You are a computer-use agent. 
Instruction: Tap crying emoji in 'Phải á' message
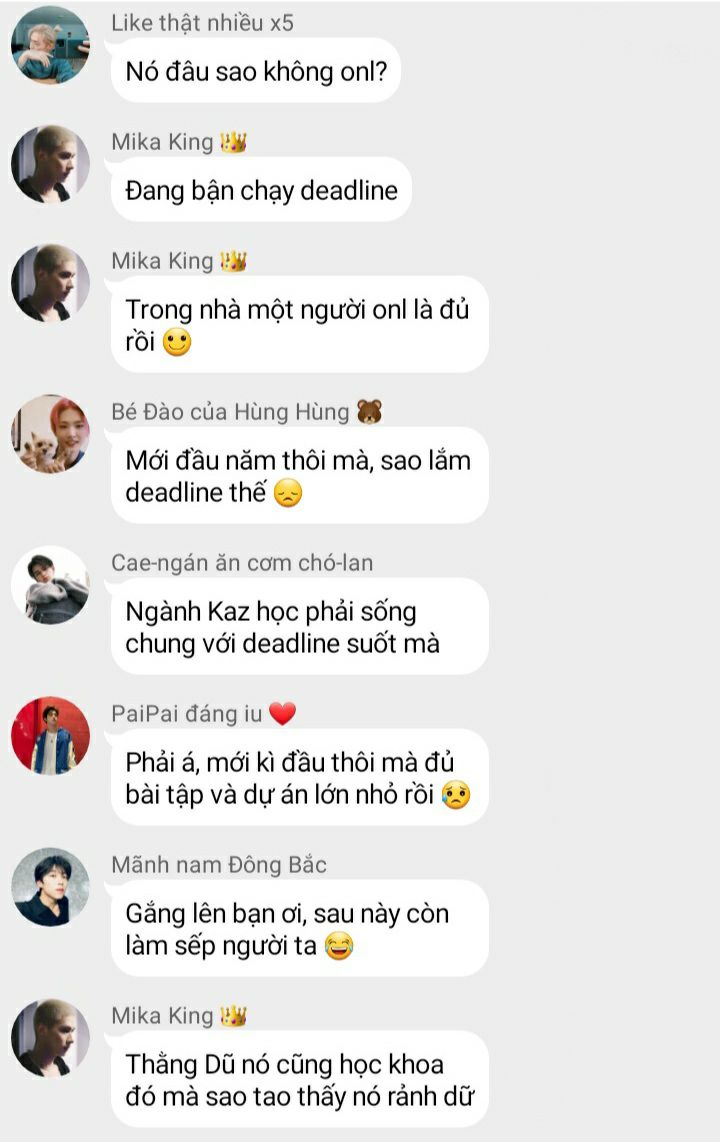click(456, 795)
